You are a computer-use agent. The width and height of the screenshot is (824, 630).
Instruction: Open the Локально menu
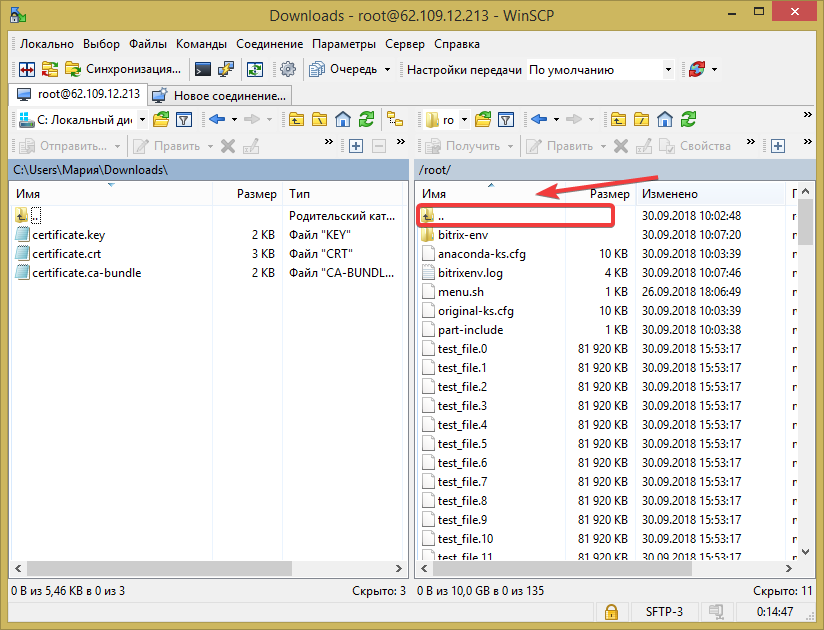pos(47,44)
